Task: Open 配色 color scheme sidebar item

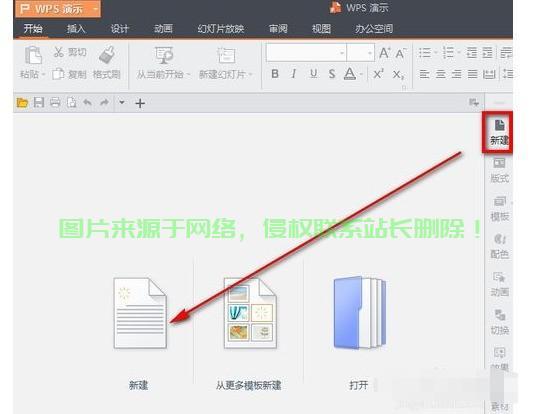Action: pos(499,246)
